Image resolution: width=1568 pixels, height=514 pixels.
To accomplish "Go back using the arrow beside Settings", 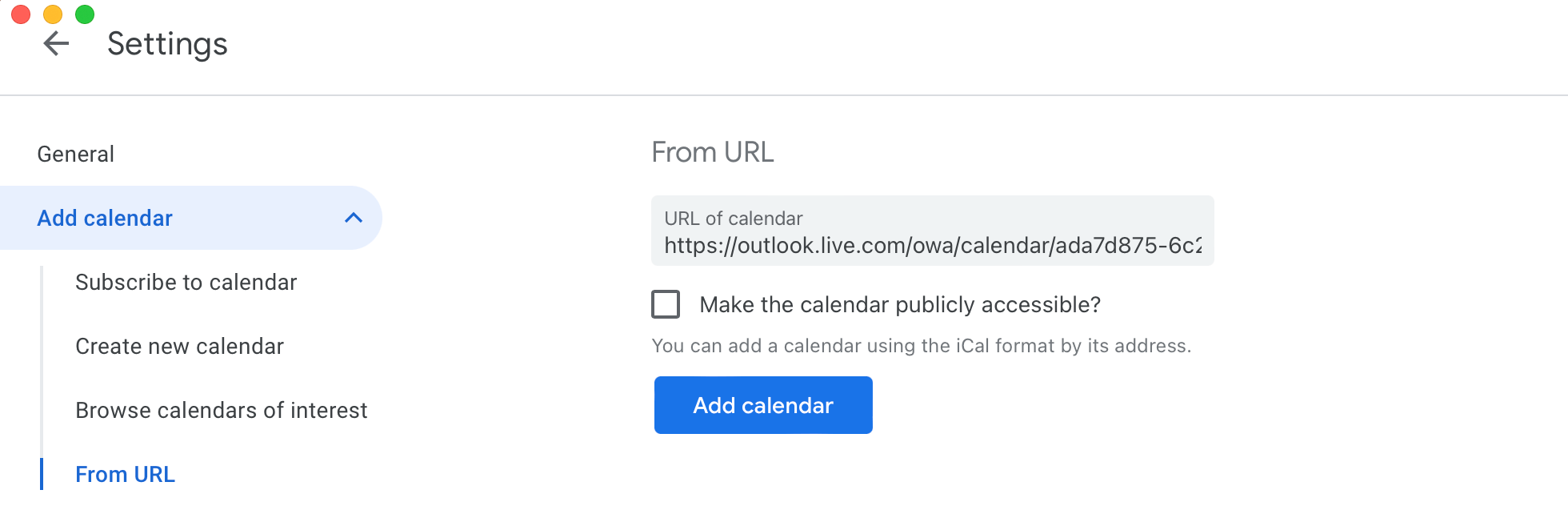I will (56, 43).
